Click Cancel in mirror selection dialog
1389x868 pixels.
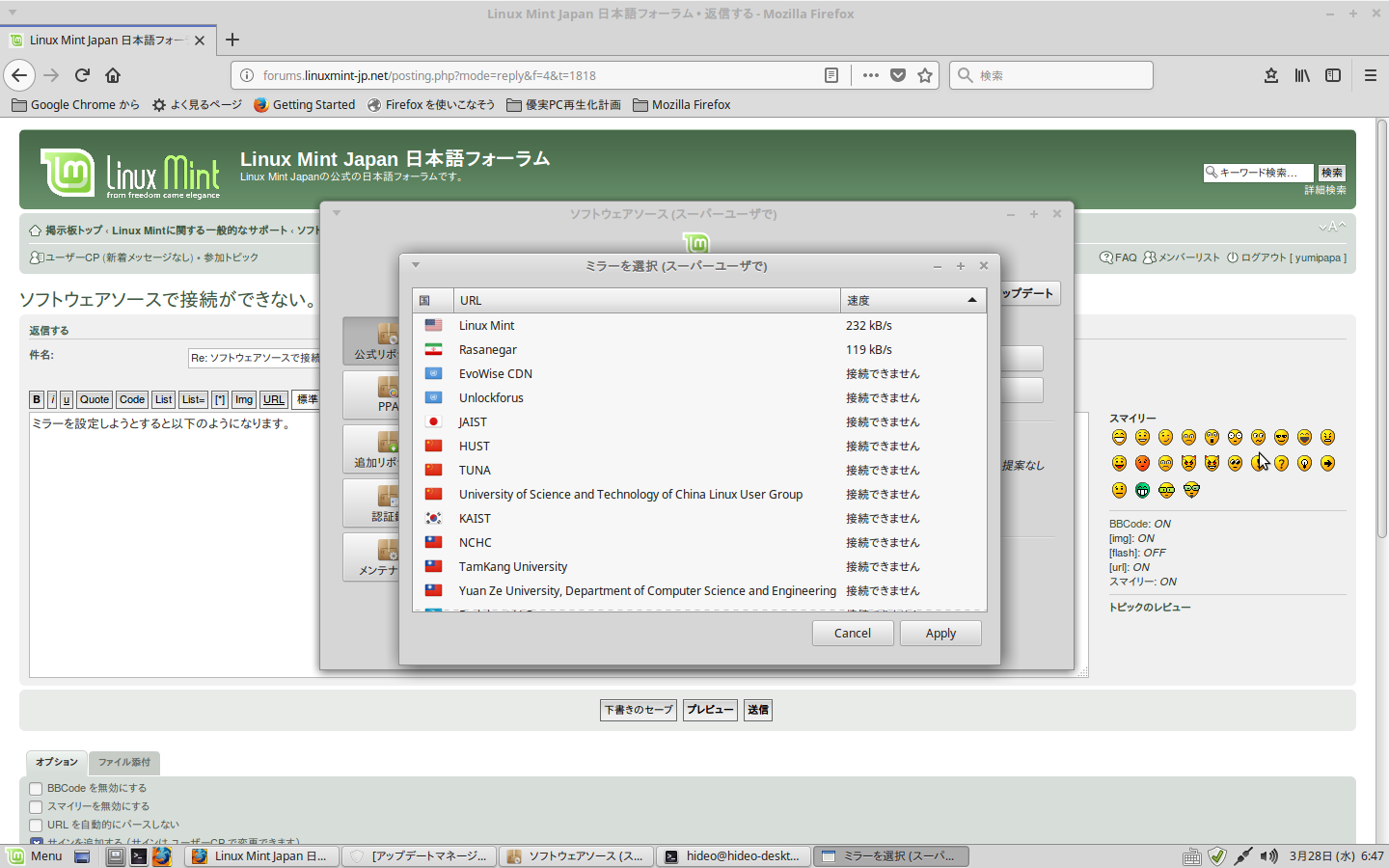(853, 633)
